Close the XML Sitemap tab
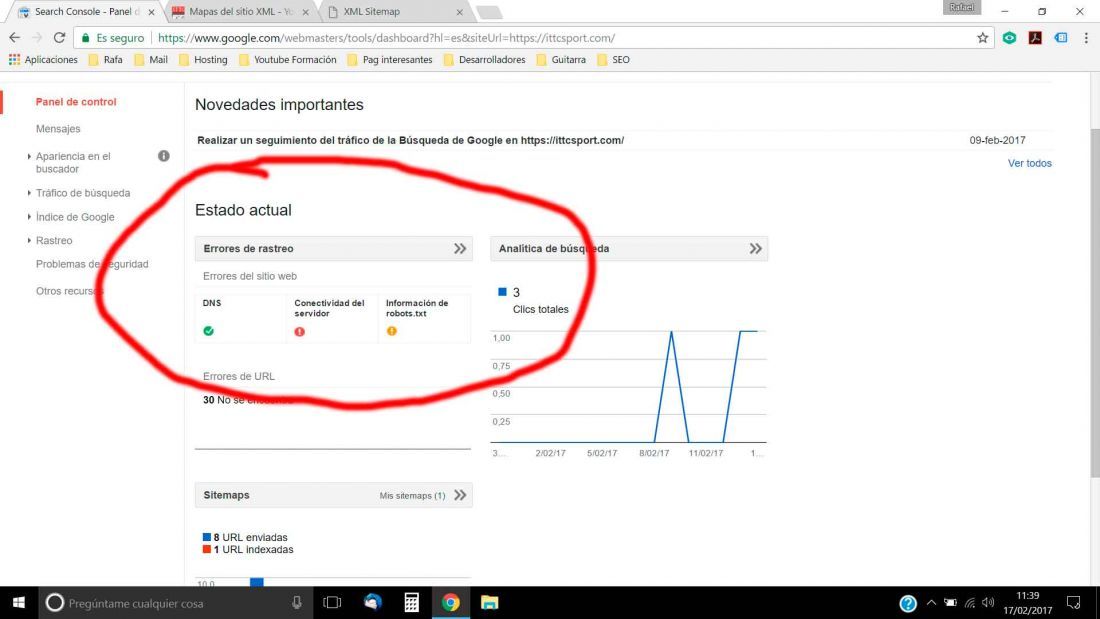The height and width of the screenshot is (619, 1100). tap(460, 12)
